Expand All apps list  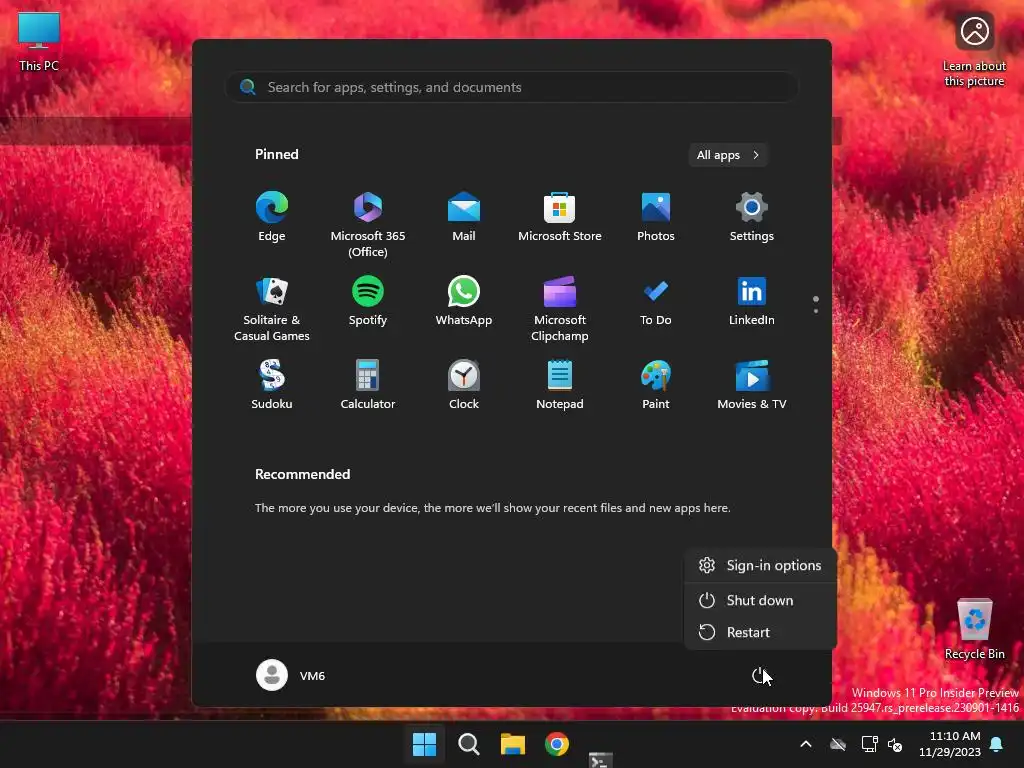click(x=728, y=155)
